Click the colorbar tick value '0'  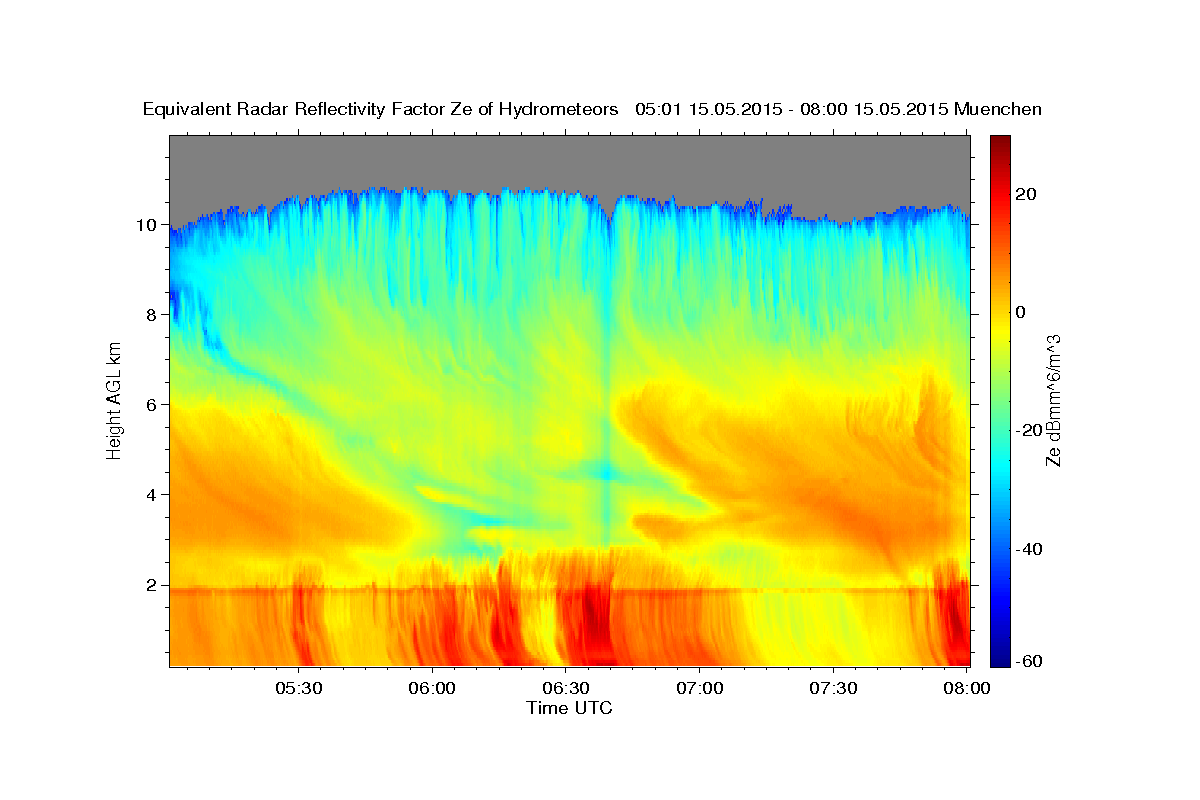click(x=1021, y=312)
